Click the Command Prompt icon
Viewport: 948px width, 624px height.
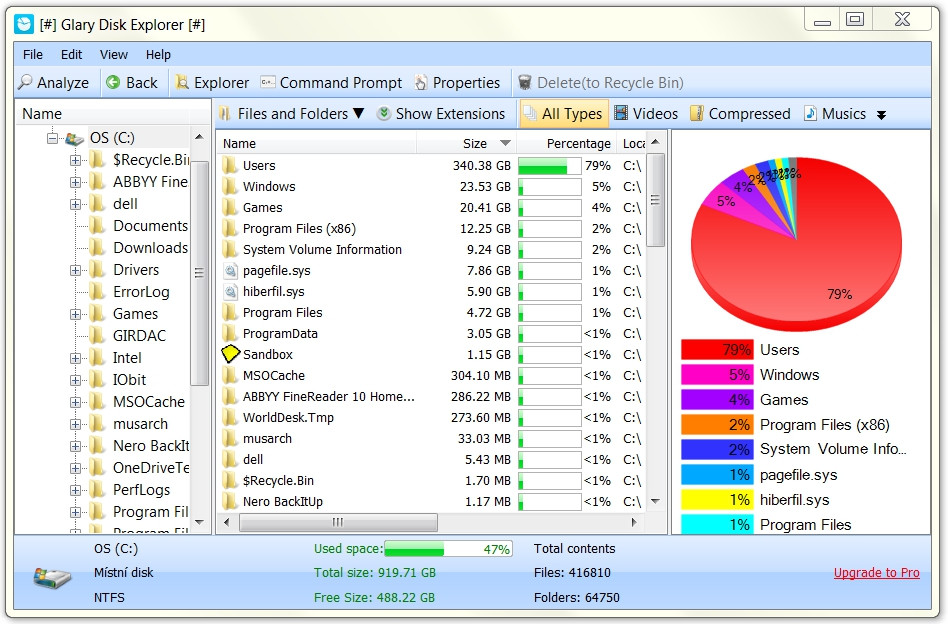pyautogui.click(x=268, y=82)
